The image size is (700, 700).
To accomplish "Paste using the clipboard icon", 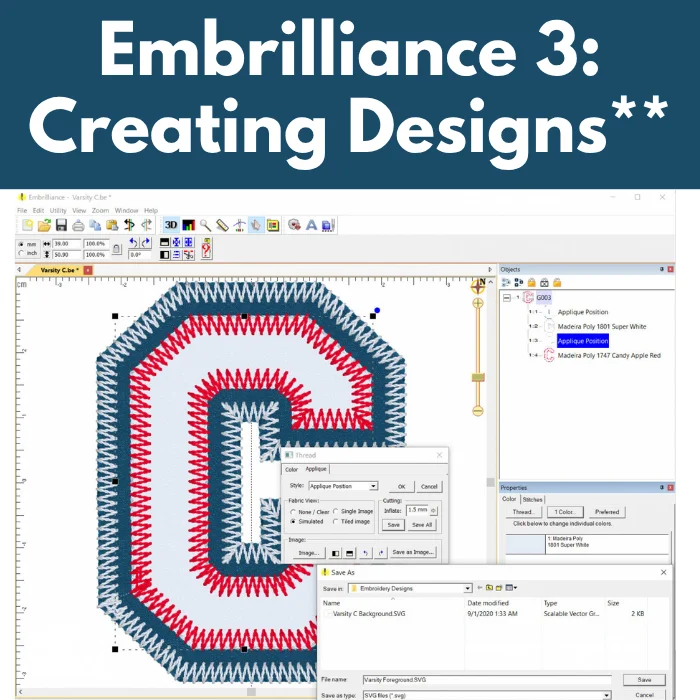I will pyautogui.click(x=112, y=225).
